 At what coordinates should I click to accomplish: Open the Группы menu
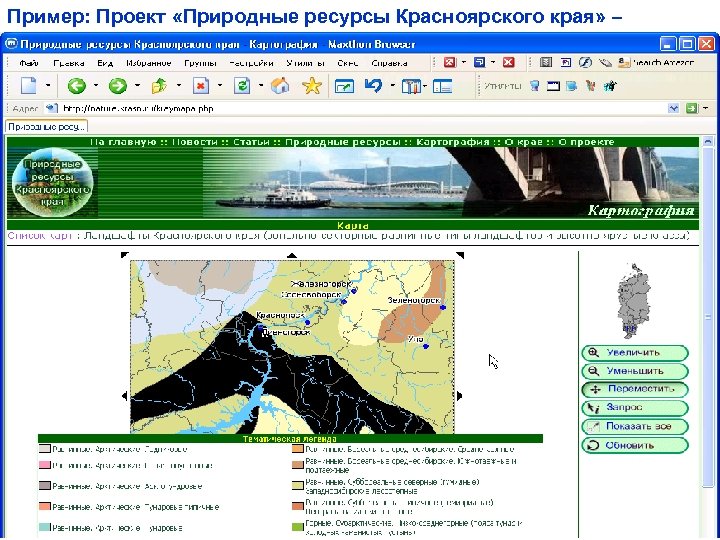pyautogui.click(x=200, y=63)
